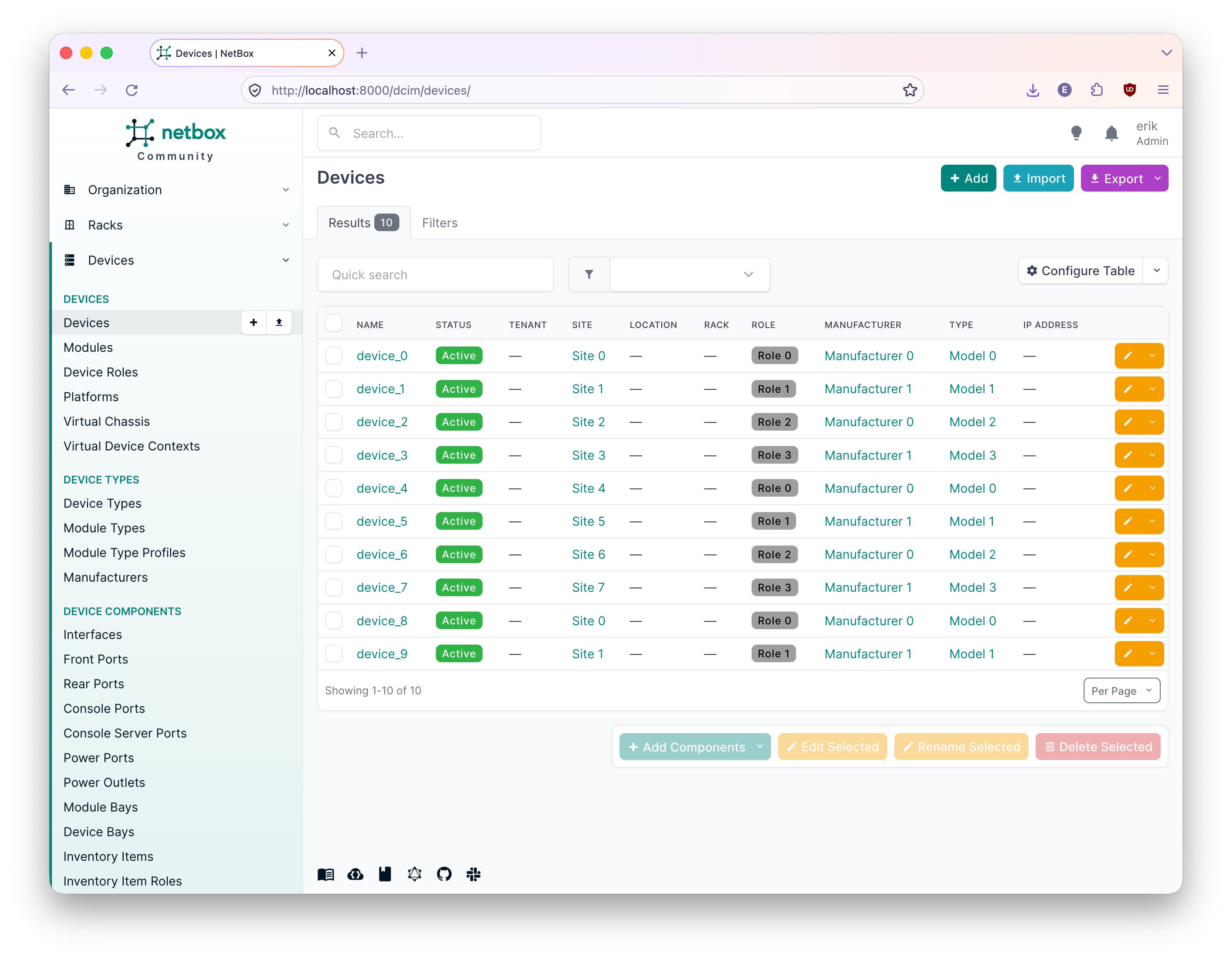Select the device_1 checkbox

334,389
